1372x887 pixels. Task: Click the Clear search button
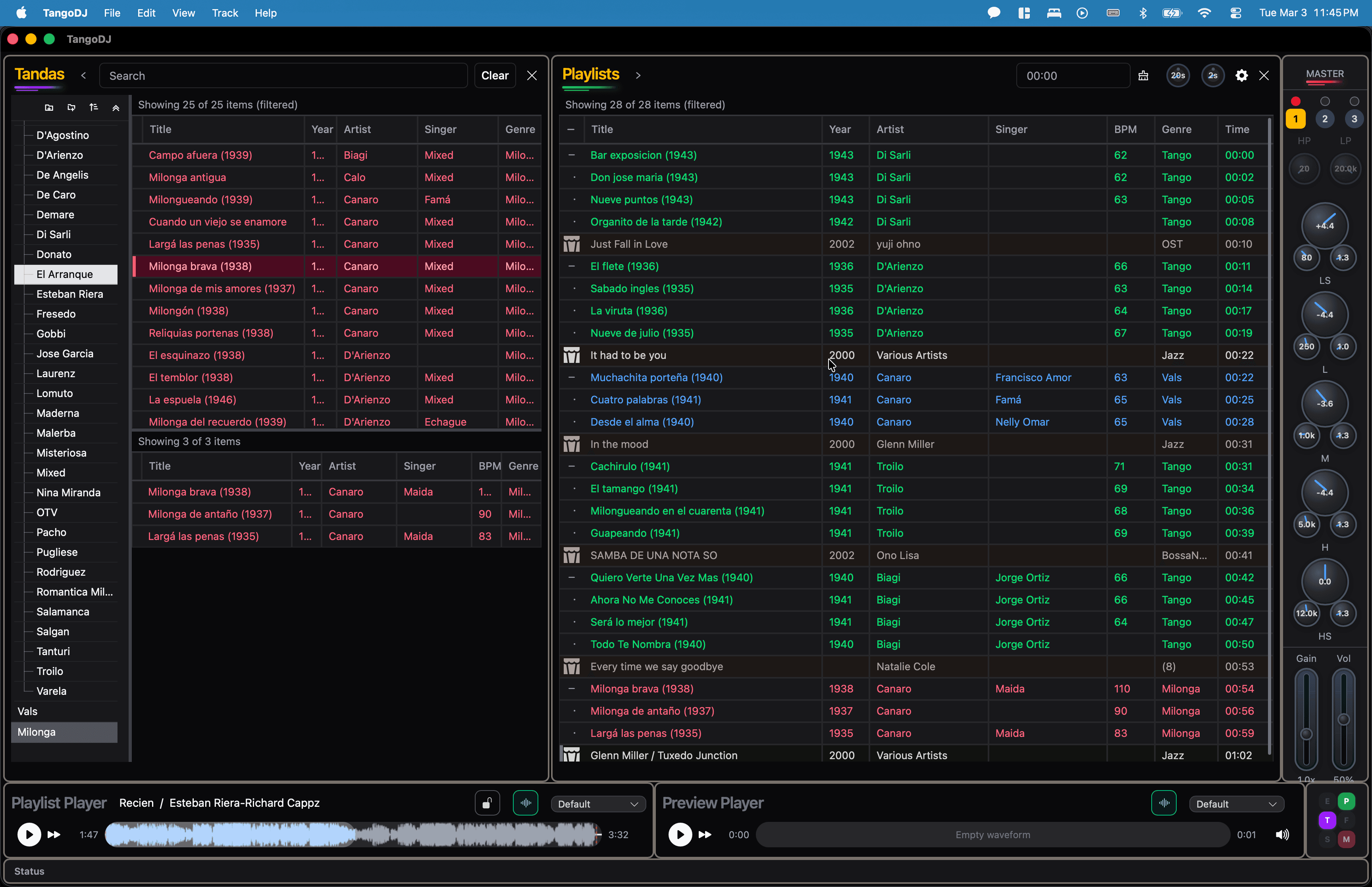pyautogui.click(x=494, y=75)
